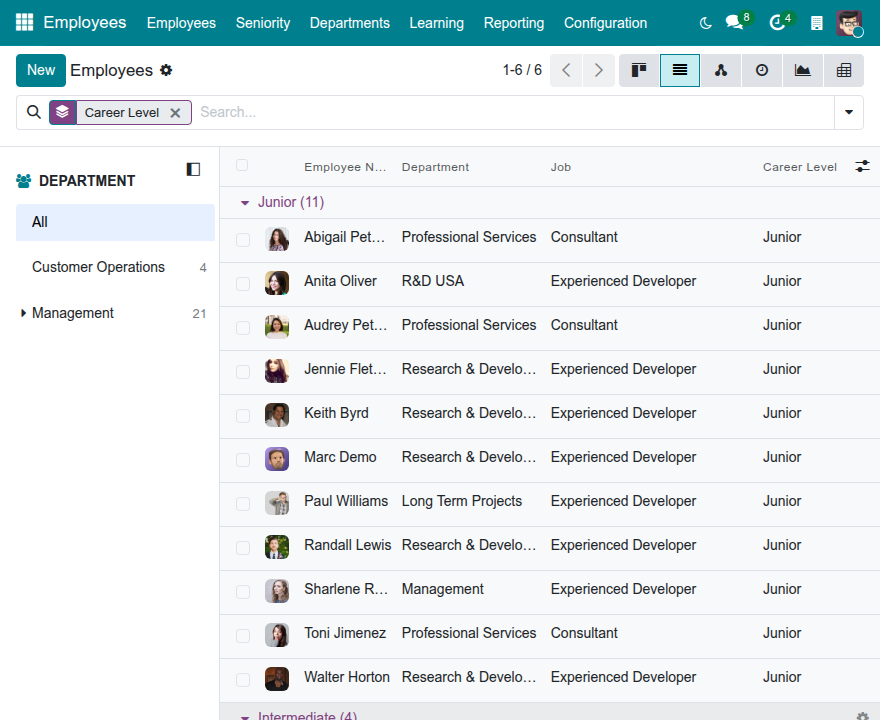Switch to Pivot view

844,70
